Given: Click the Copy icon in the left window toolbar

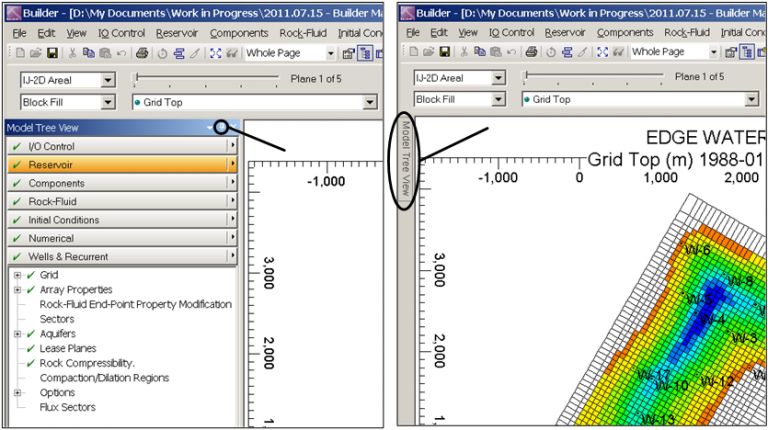Looking at the screenshot, I should (89, 52).
